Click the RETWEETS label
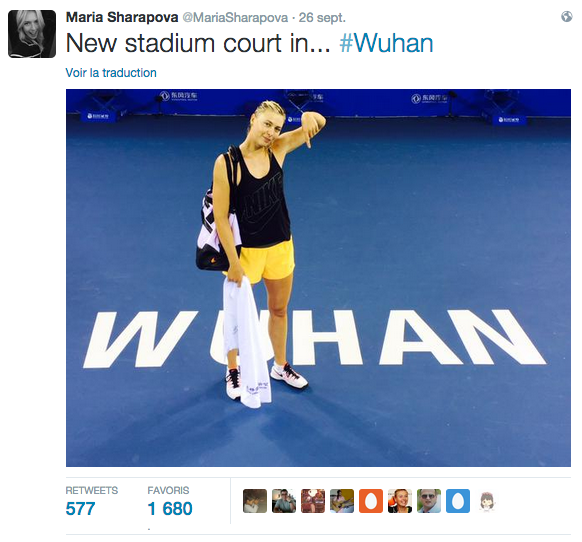This screenshot has width=582, height=542. click(92, 490)
